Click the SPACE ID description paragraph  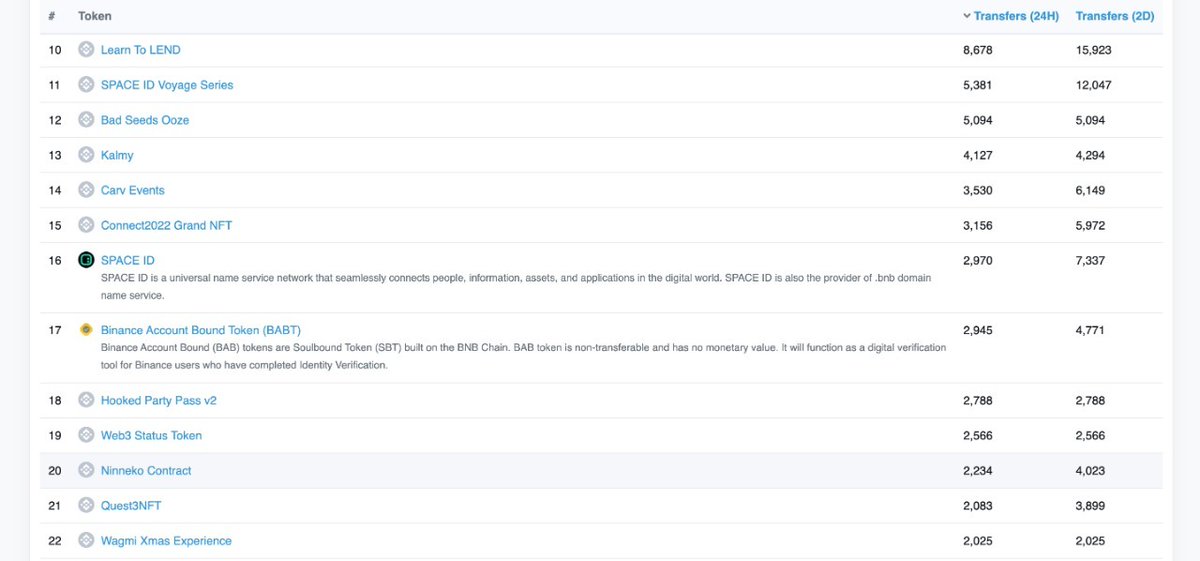click(x=516, y=286)
